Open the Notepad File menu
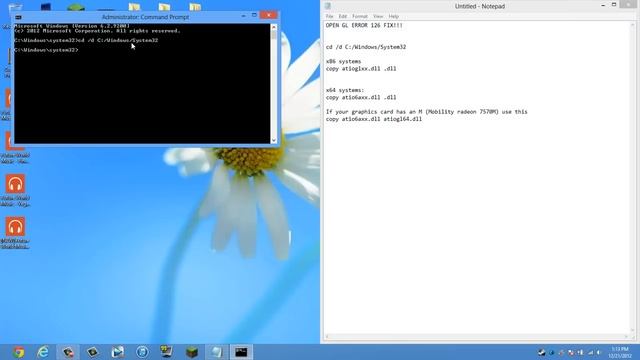The width and height of the screenshot is (640, 360). point(329,16)
